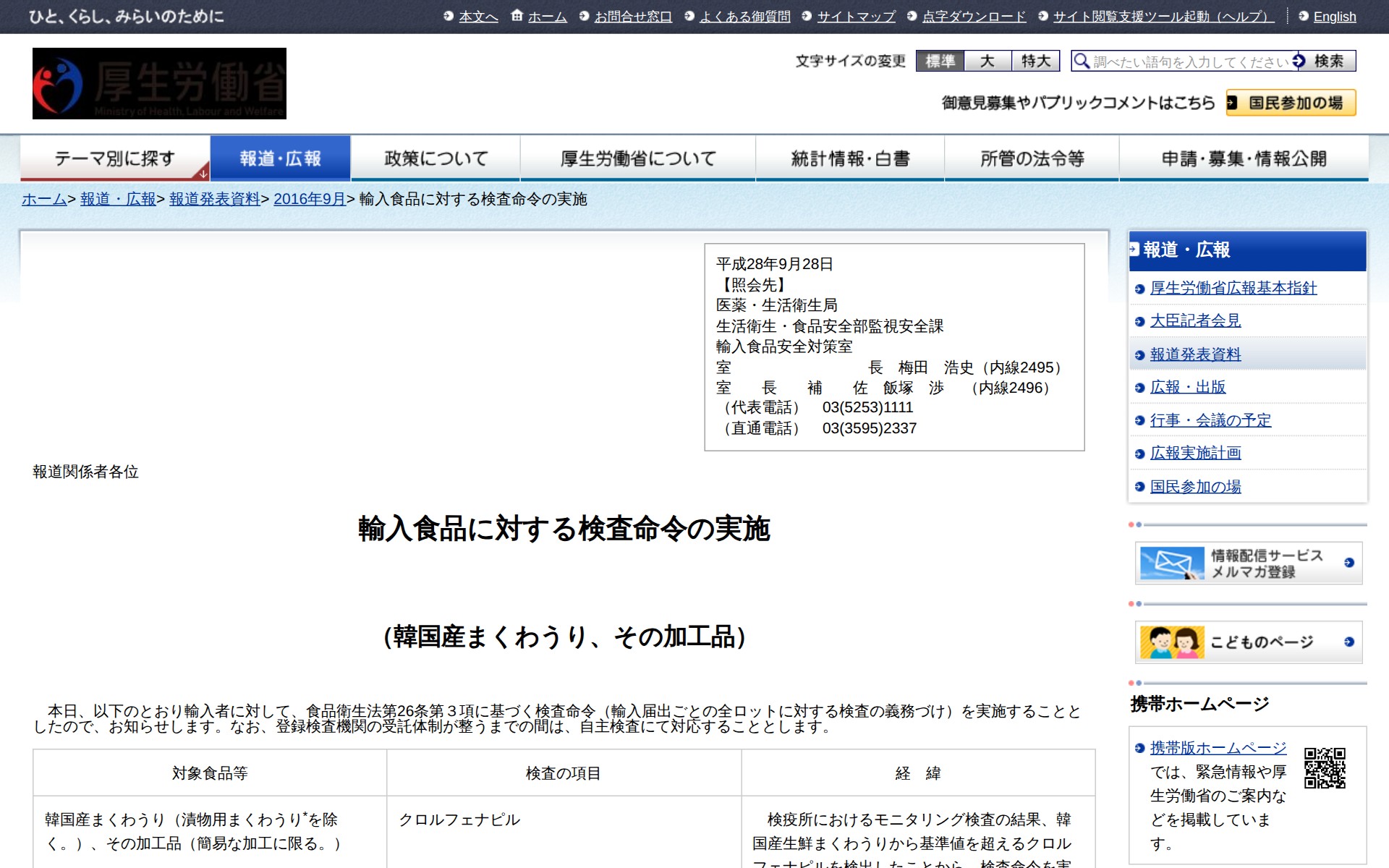This screenshot has width=1389, height=868.
Task: Open the 政策について dropdown
Action: (x=436, y=156)
